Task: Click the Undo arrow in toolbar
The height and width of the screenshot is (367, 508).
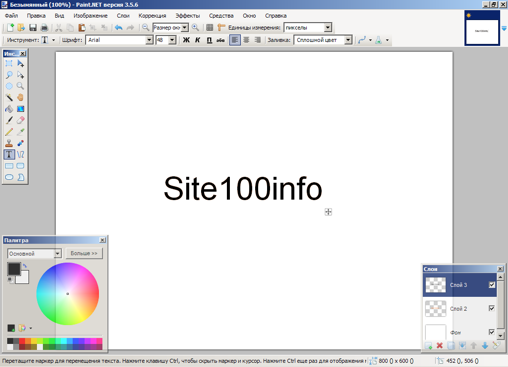Action: pos(119,28)
